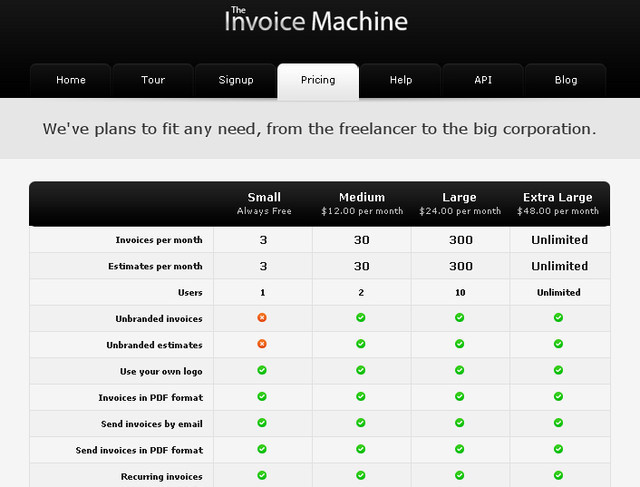Click Extra Large checkmark for PDF sending
This screenshot has height=487, width=640.
[559, 449]
